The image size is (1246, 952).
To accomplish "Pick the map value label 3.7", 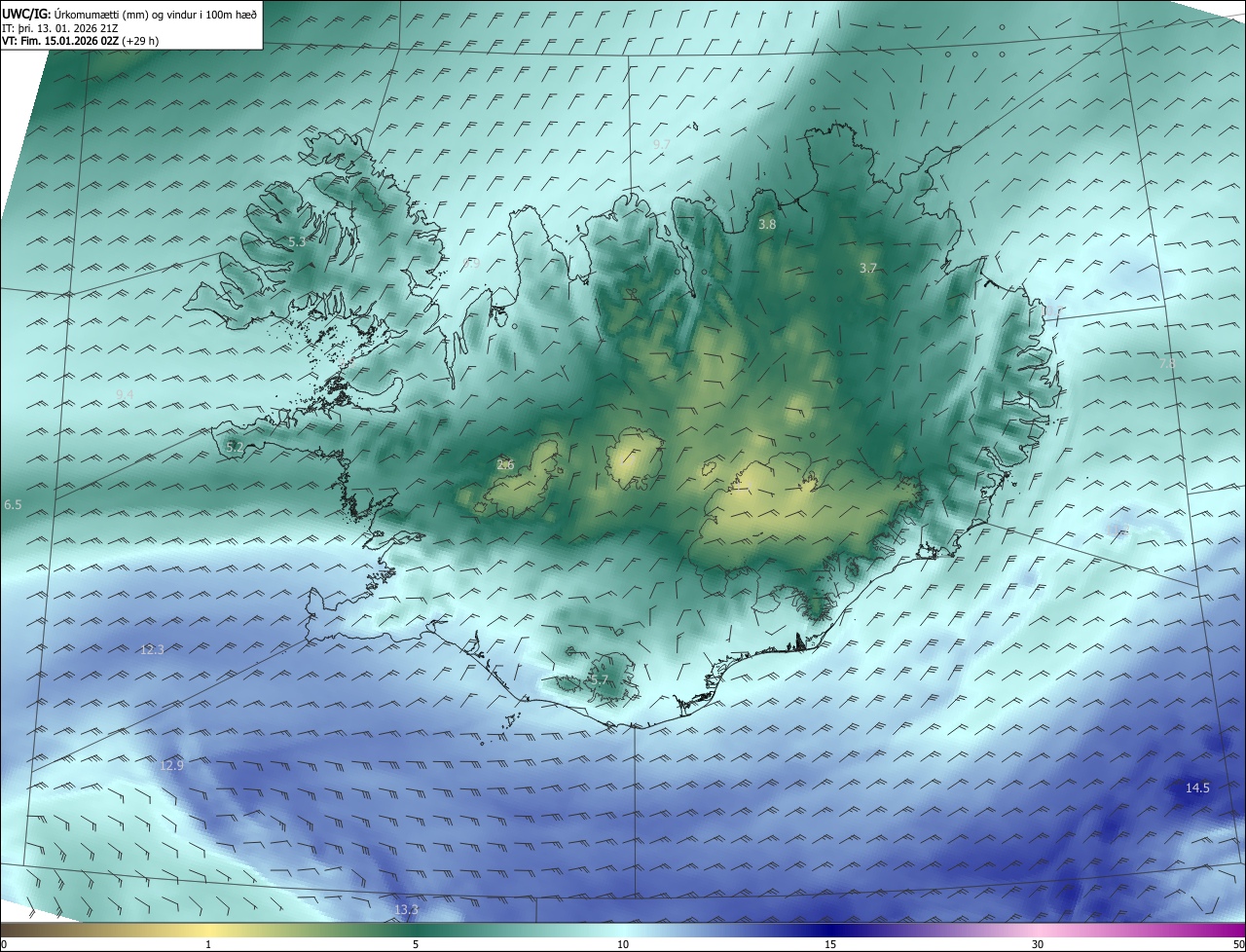I will pos(868,268).
